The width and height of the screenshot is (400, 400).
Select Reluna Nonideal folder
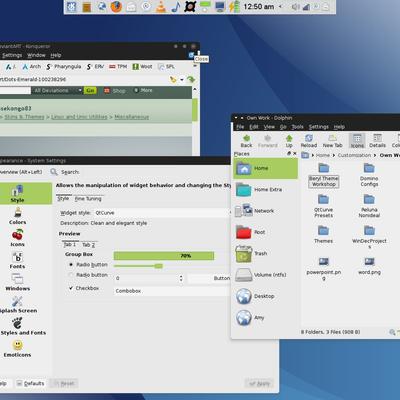(369, 206)
